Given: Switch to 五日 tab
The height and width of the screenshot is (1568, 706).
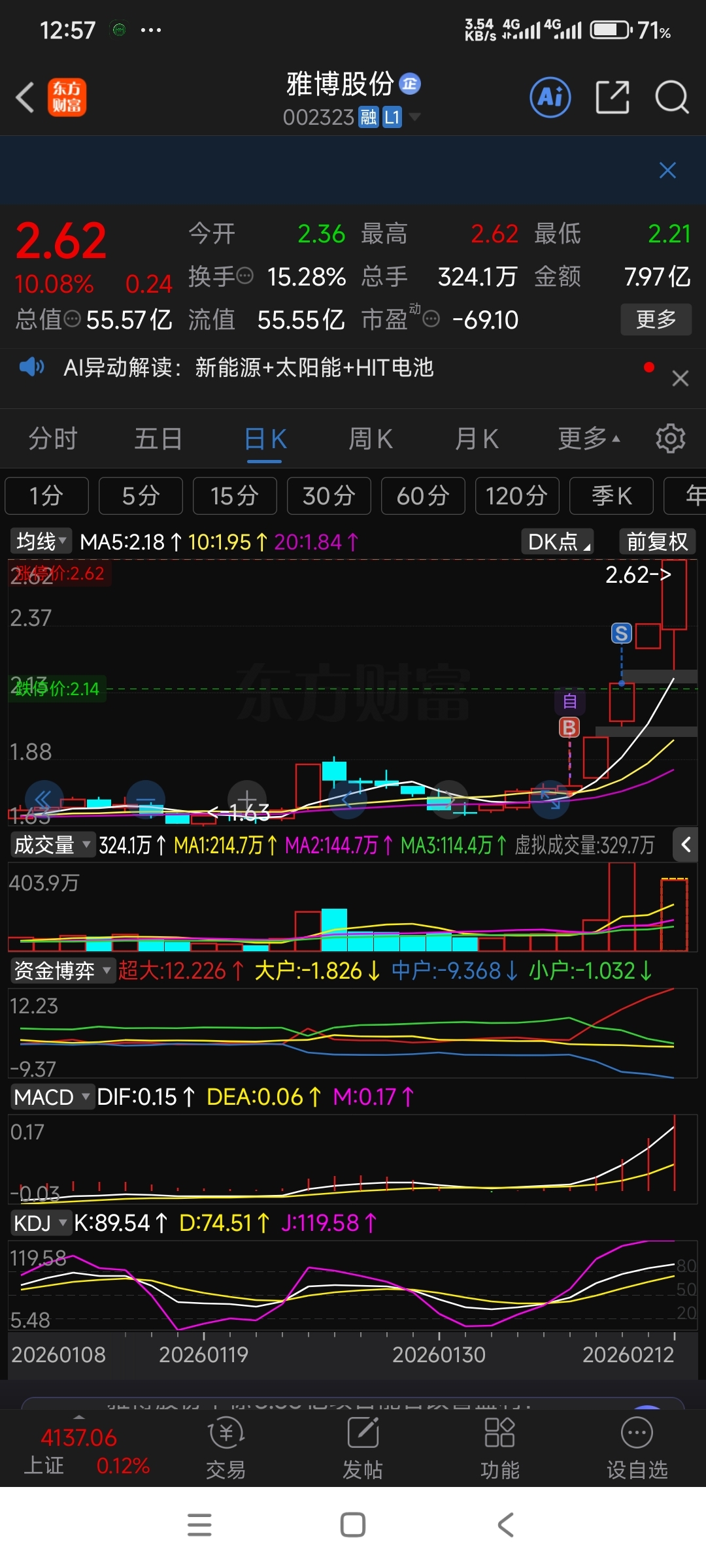Looking at the screenshot, I should point(158,438).
